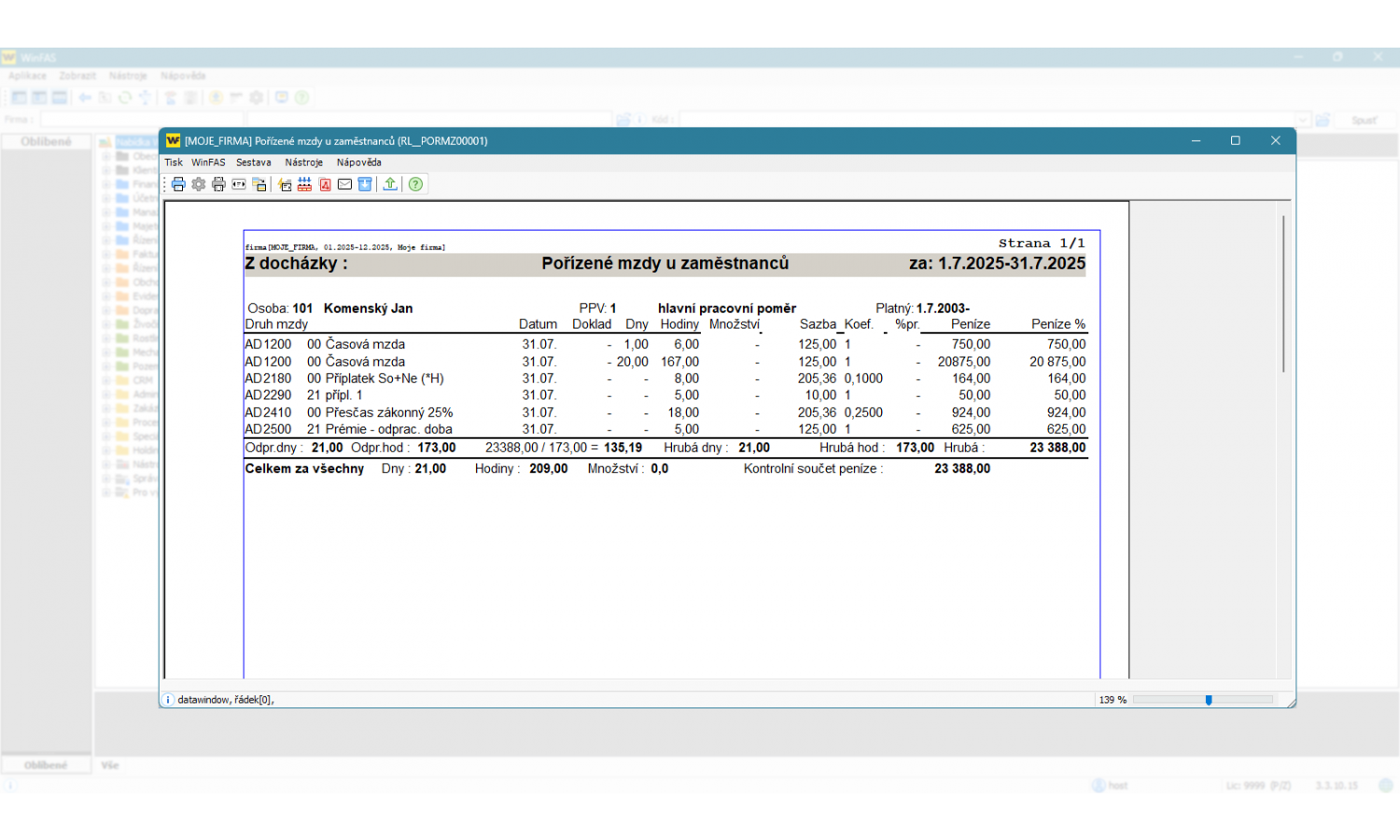Click the amount '20875,00' in Peníze column

964,362
